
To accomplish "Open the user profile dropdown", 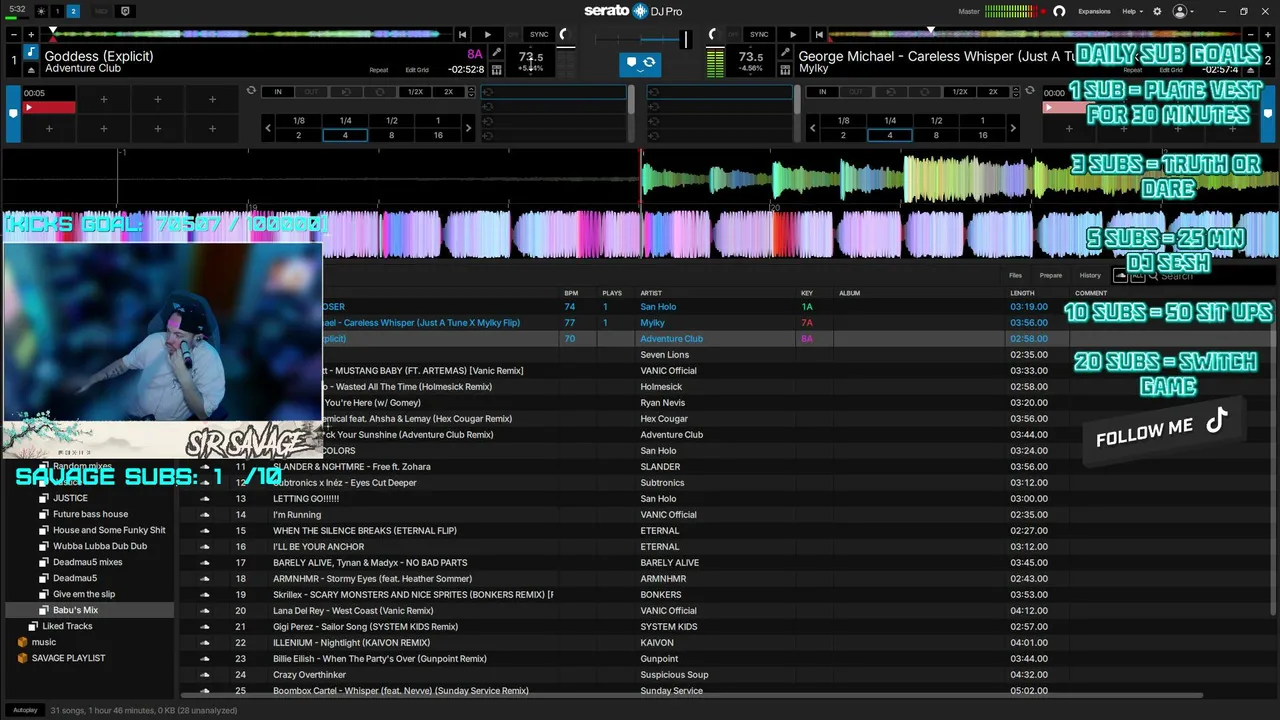I will click(1183, 11).
